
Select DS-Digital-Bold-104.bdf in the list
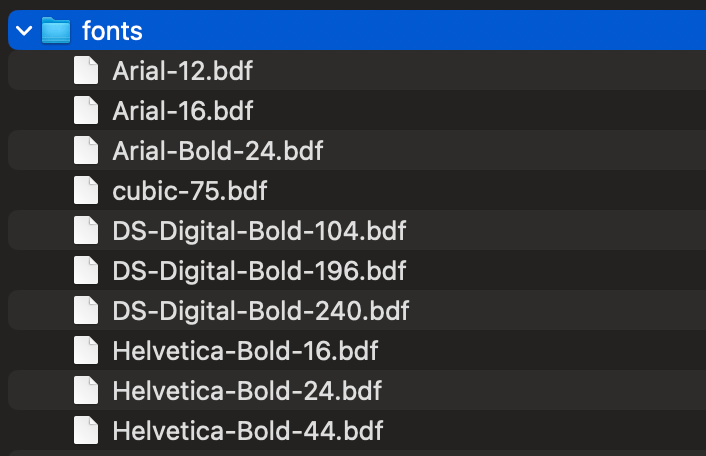coord(260,231)
